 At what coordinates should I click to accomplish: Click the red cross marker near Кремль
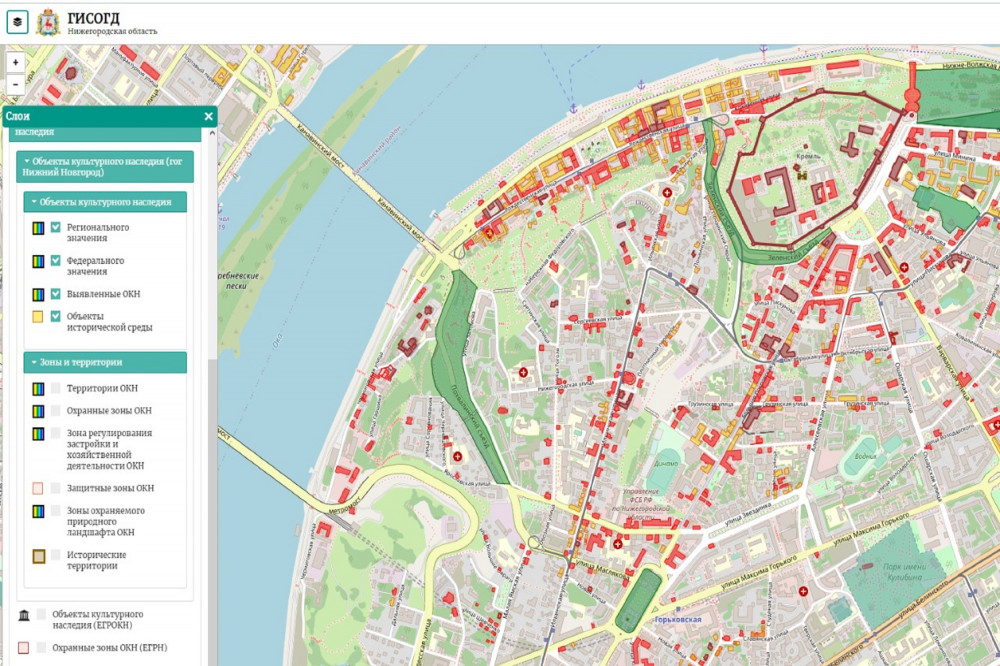tap(667, 191)
